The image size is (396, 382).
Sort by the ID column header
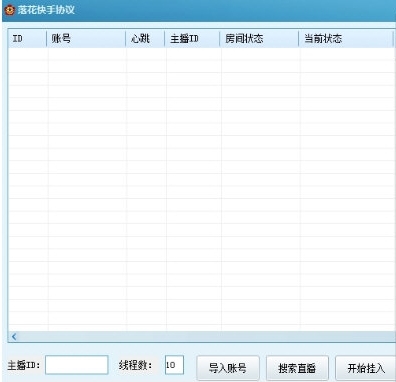27,39
